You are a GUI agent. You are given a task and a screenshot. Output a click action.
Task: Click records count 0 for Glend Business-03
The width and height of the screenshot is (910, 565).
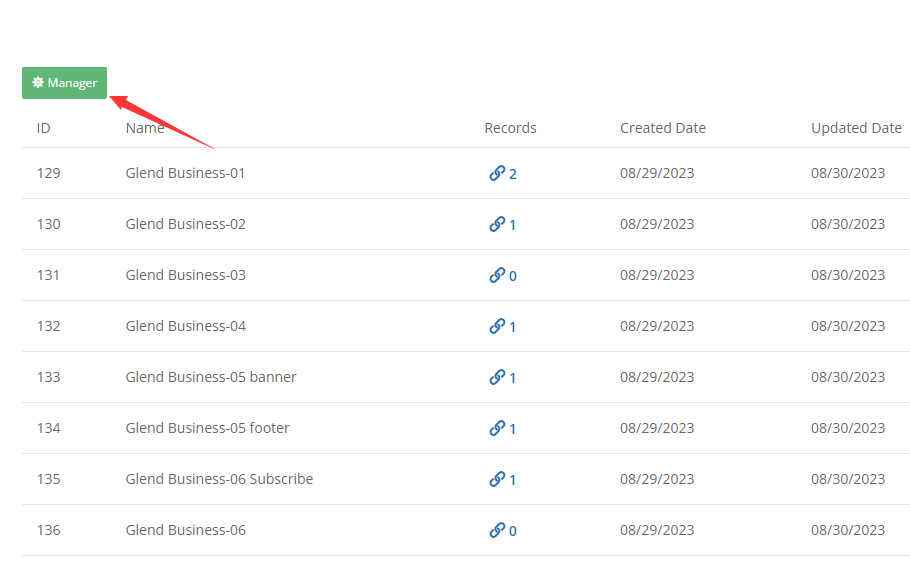point(512,276)
